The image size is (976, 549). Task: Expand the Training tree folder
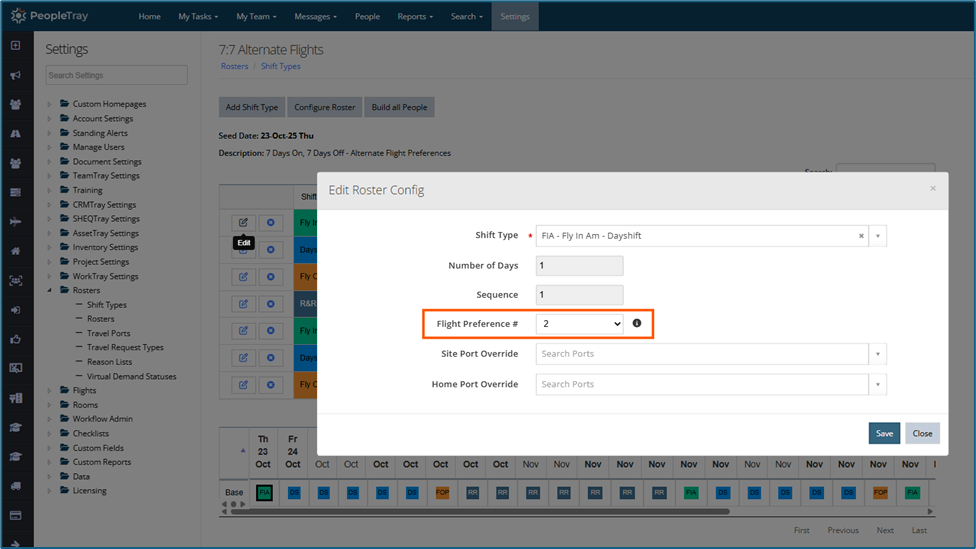point(49,190)
